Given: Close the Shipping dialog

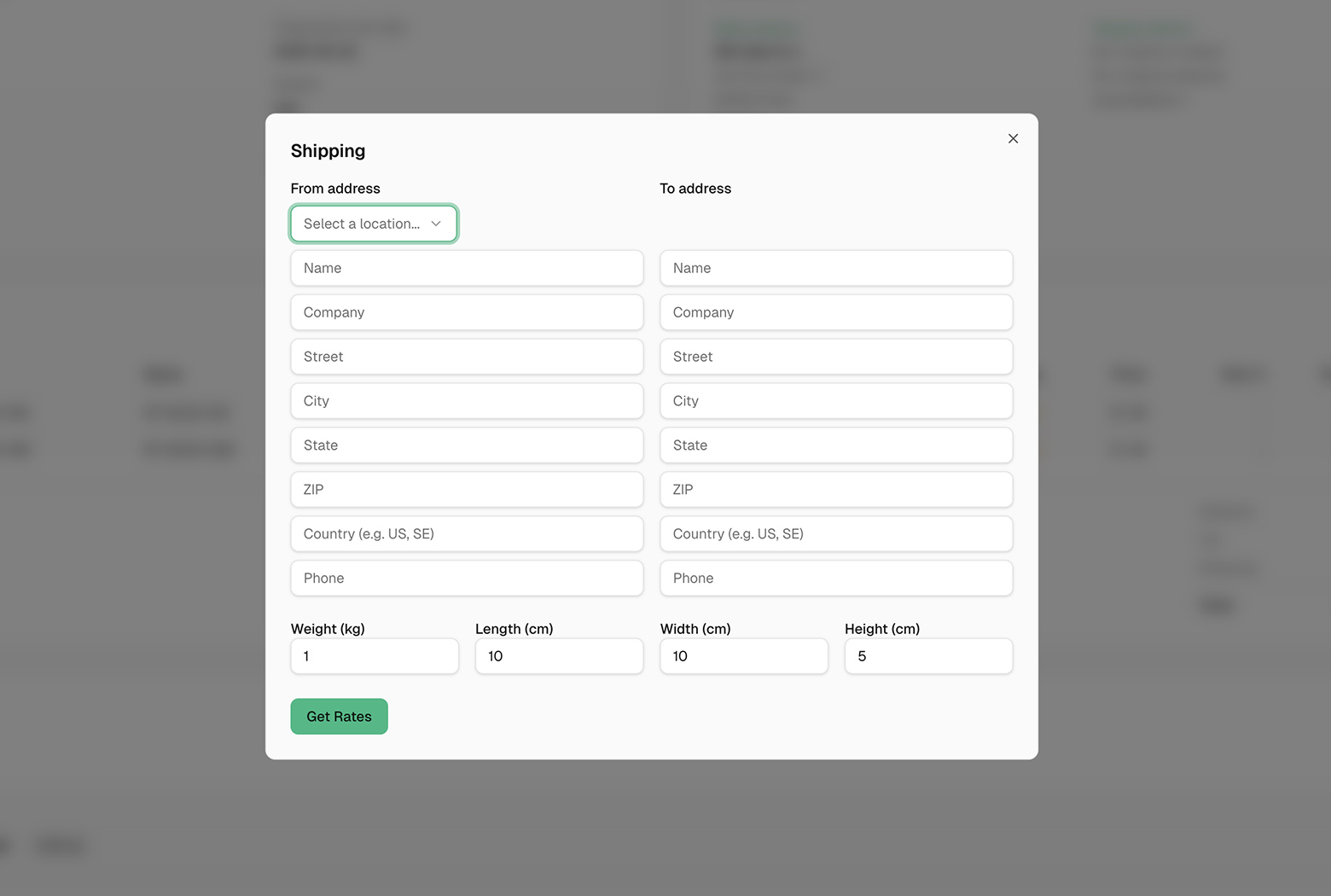Looking at the screenshot, I should (1013, 138).
